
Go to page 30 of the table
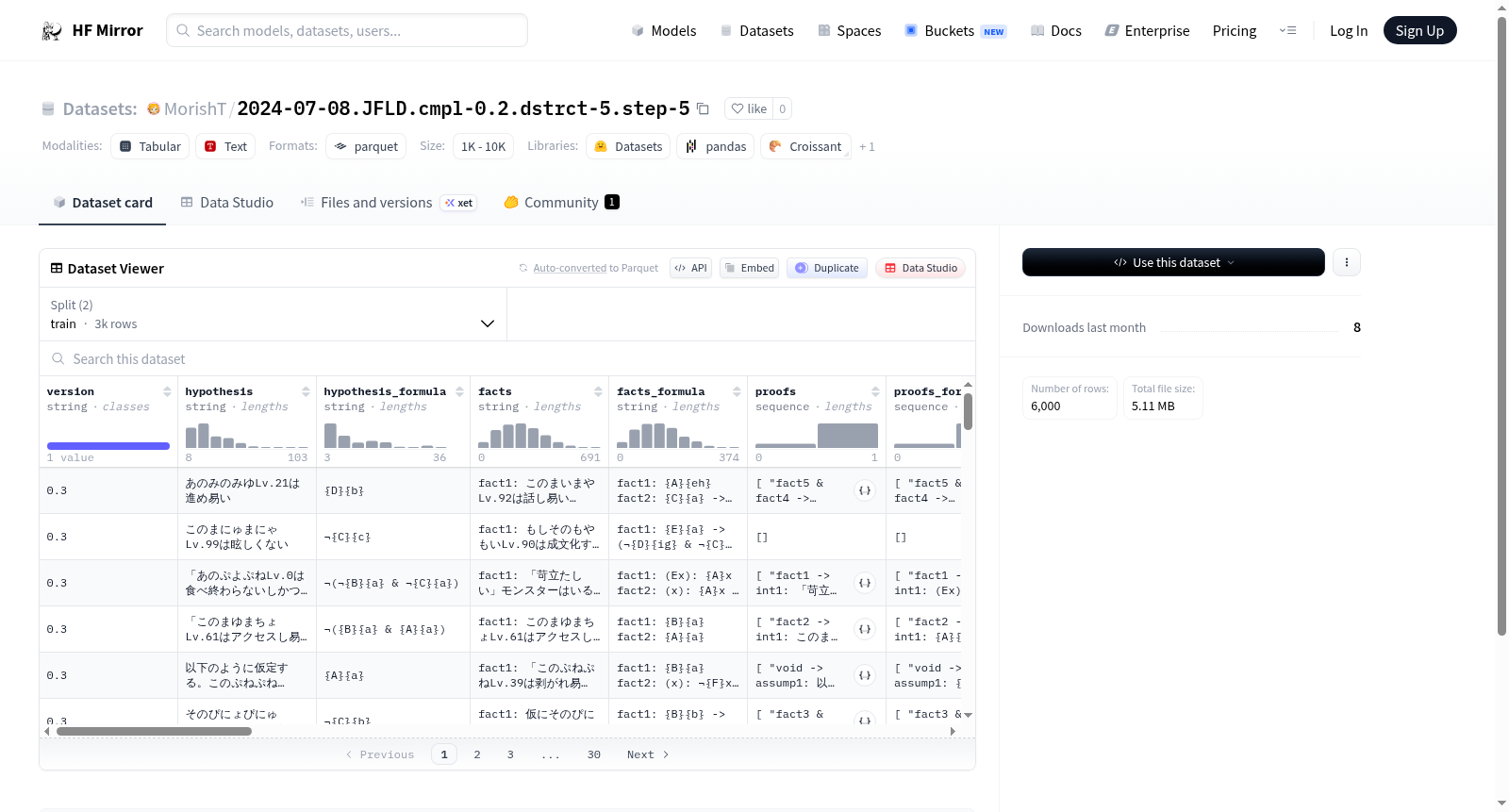click(594, 754)
